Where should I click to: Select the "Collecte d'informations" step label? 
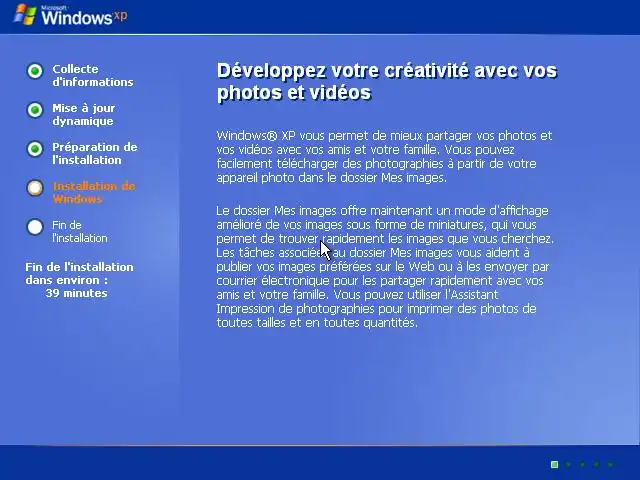pyautogui.click(x=93, y=76)
